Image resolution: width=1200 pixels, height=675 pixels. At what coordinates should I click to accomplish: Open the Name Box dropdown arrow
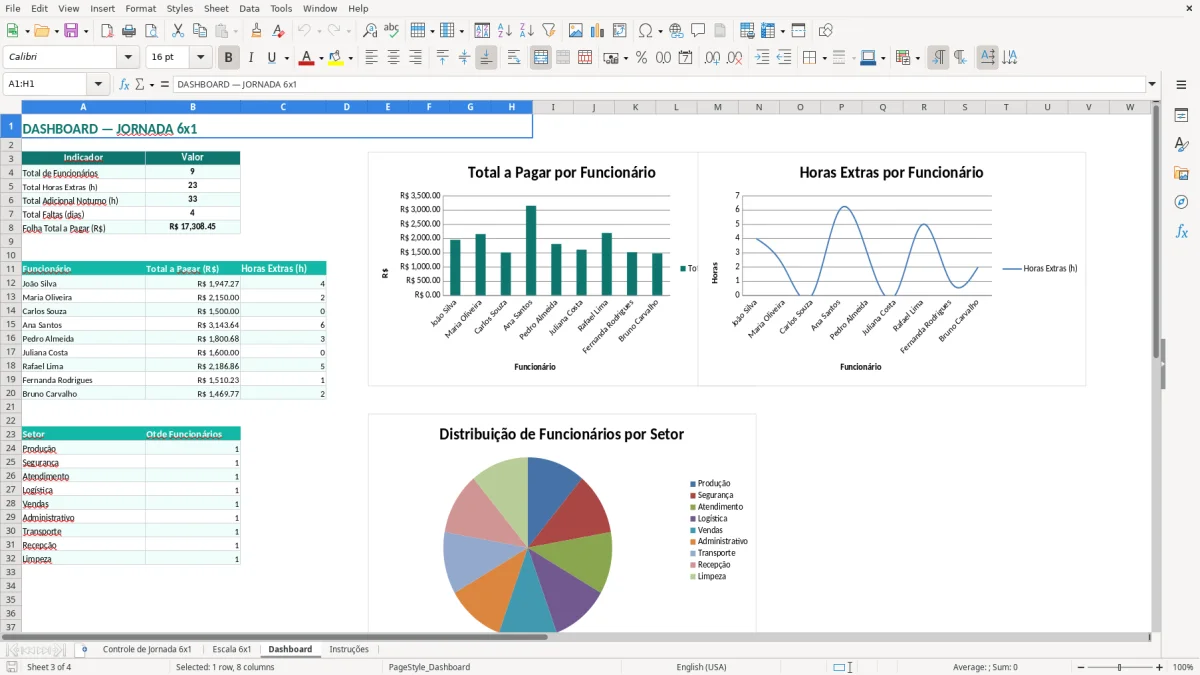pos(98,84)
